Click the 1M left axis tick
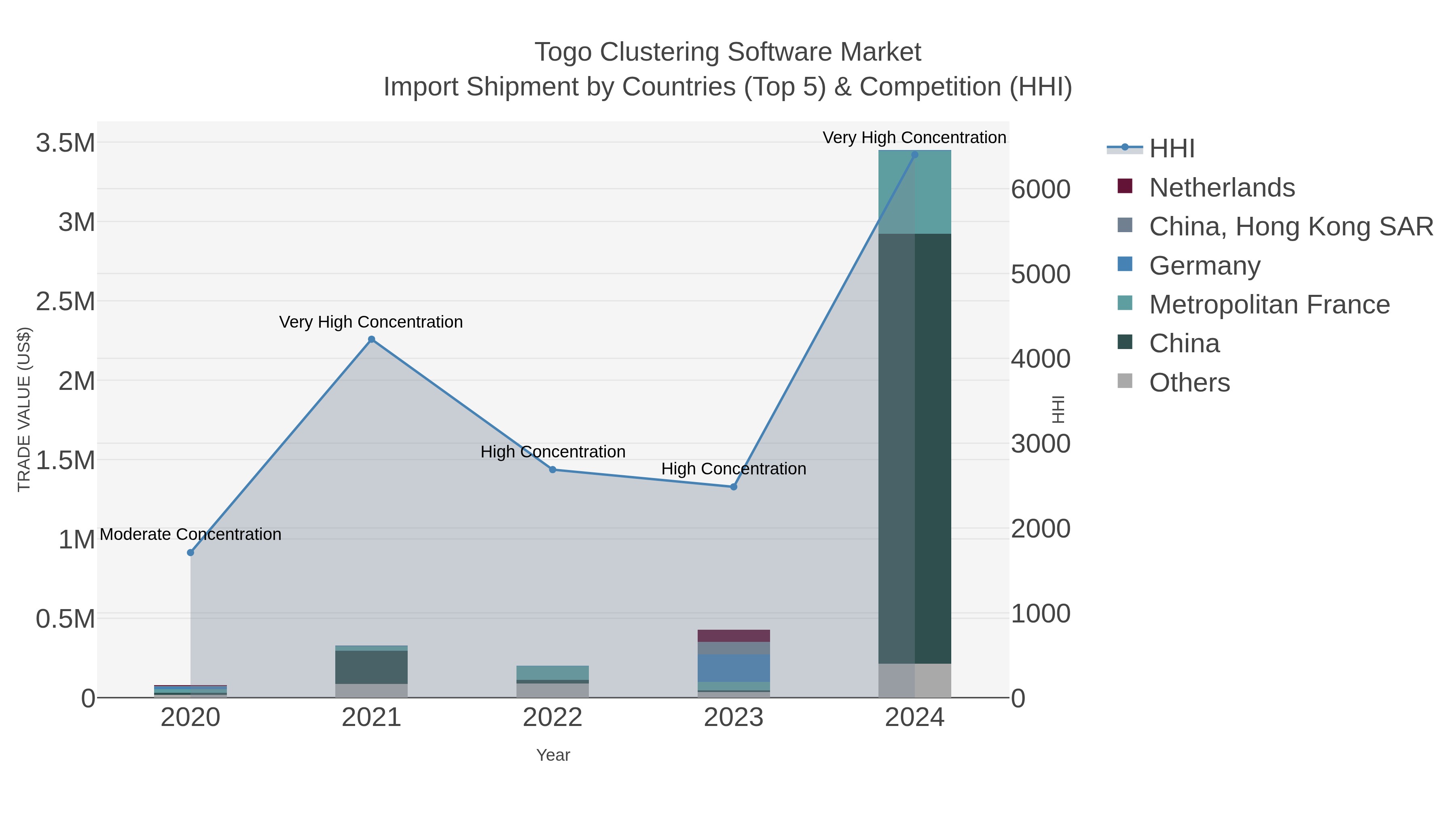Screen dimensions: 1456x819 pos(77,539)
